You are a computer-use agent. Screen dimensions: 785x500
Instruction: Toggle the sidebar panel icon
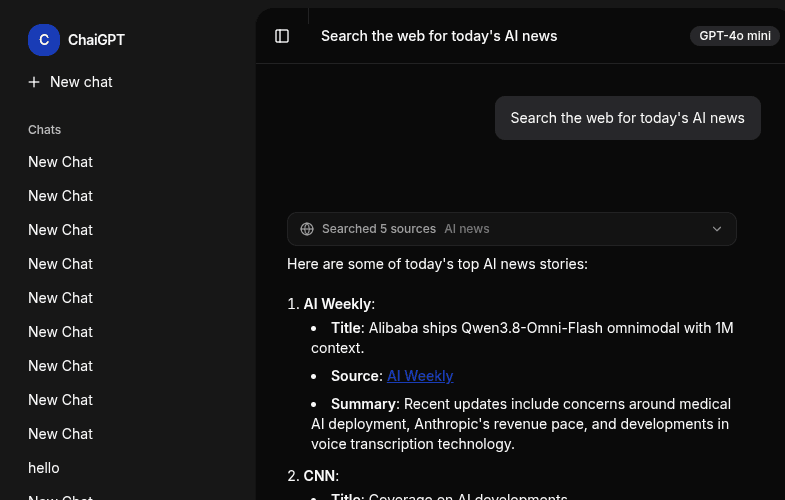point(282,36)
